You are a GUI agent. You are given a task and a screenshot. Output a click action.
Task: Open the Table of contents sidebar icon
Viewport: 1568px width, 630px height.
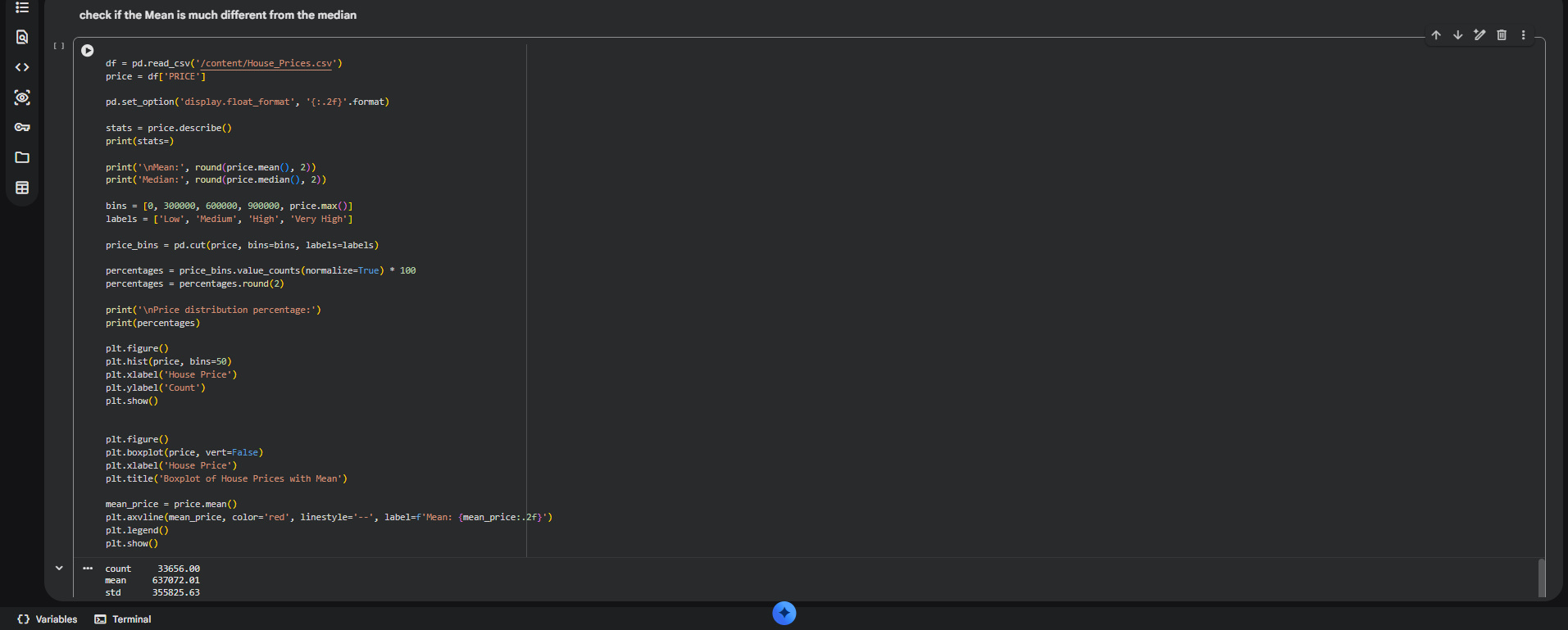(22, 7)
